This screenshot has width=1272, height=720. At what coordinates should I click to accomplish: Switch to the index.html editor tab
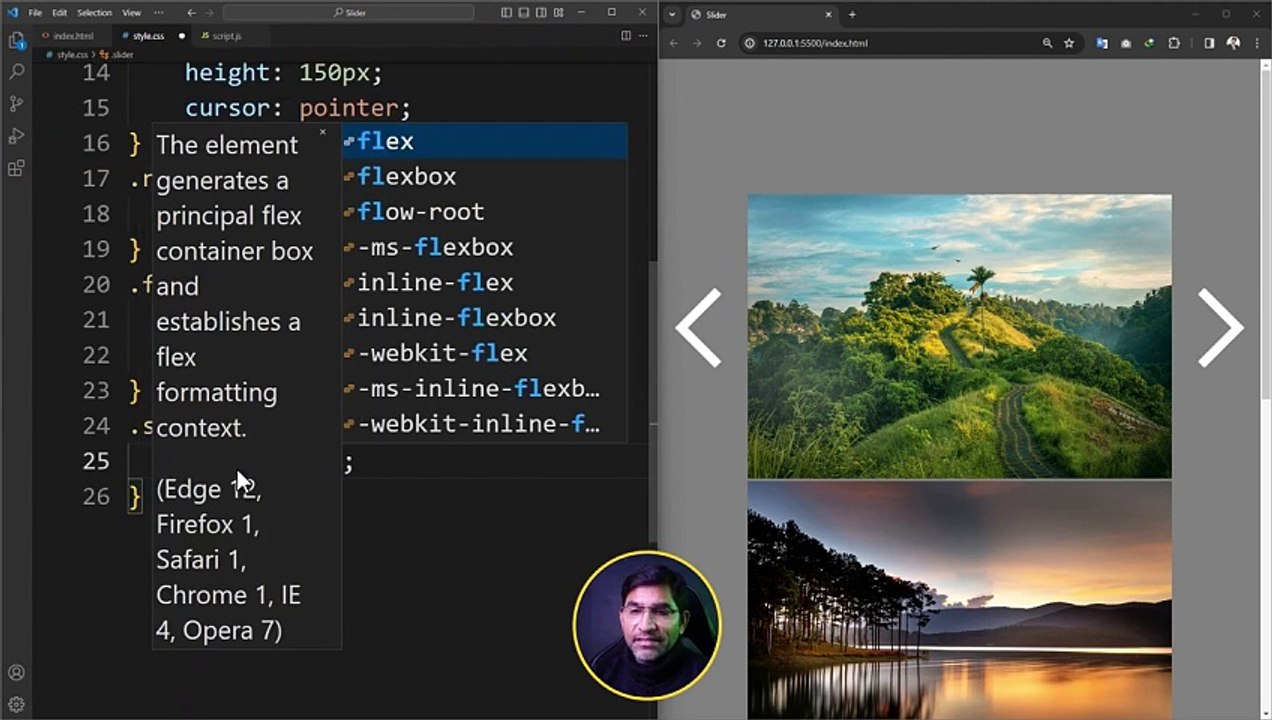pos(73,35)
